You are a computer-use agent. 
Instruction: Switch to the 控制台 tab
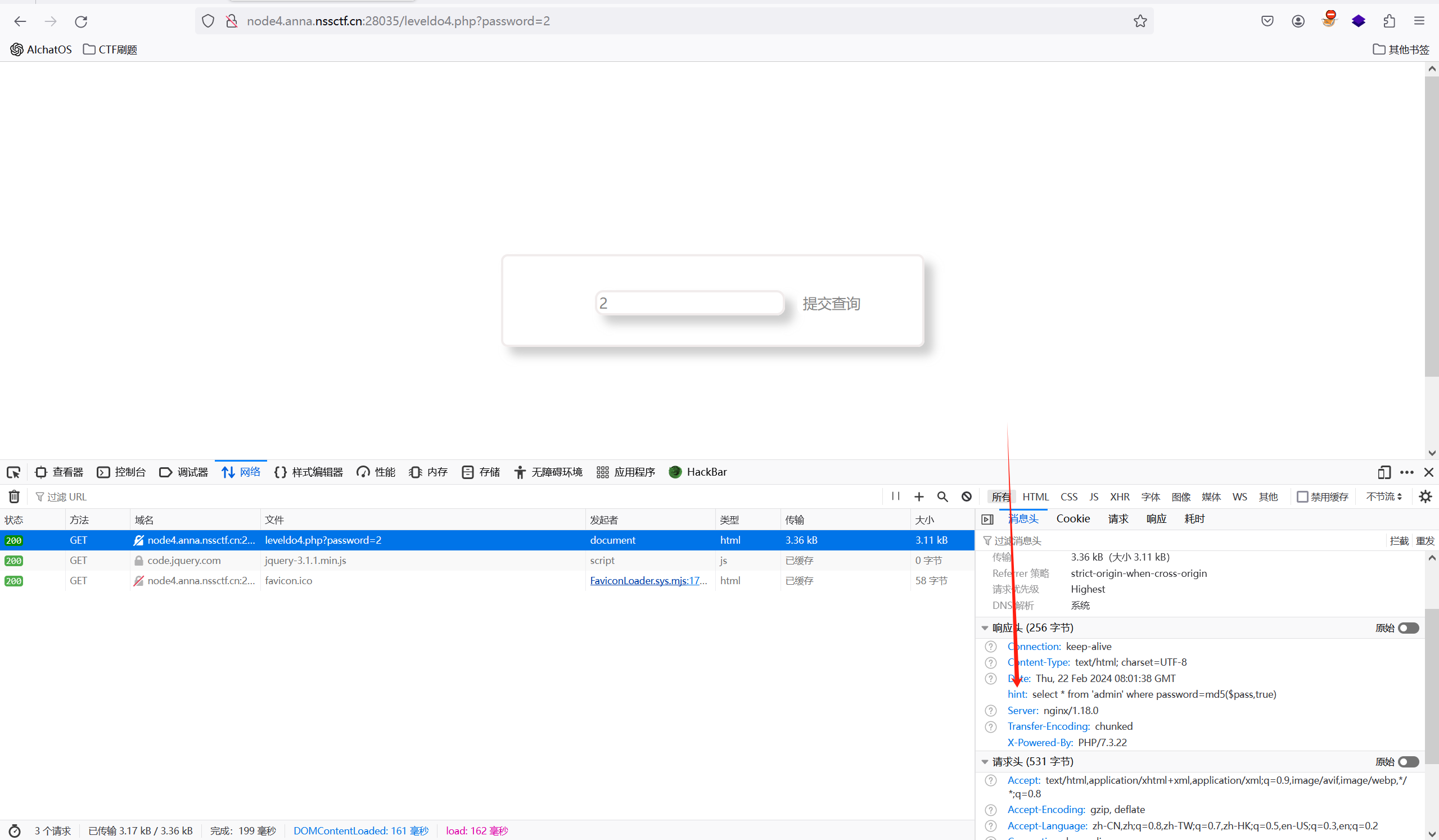click(x=121, y=472)
